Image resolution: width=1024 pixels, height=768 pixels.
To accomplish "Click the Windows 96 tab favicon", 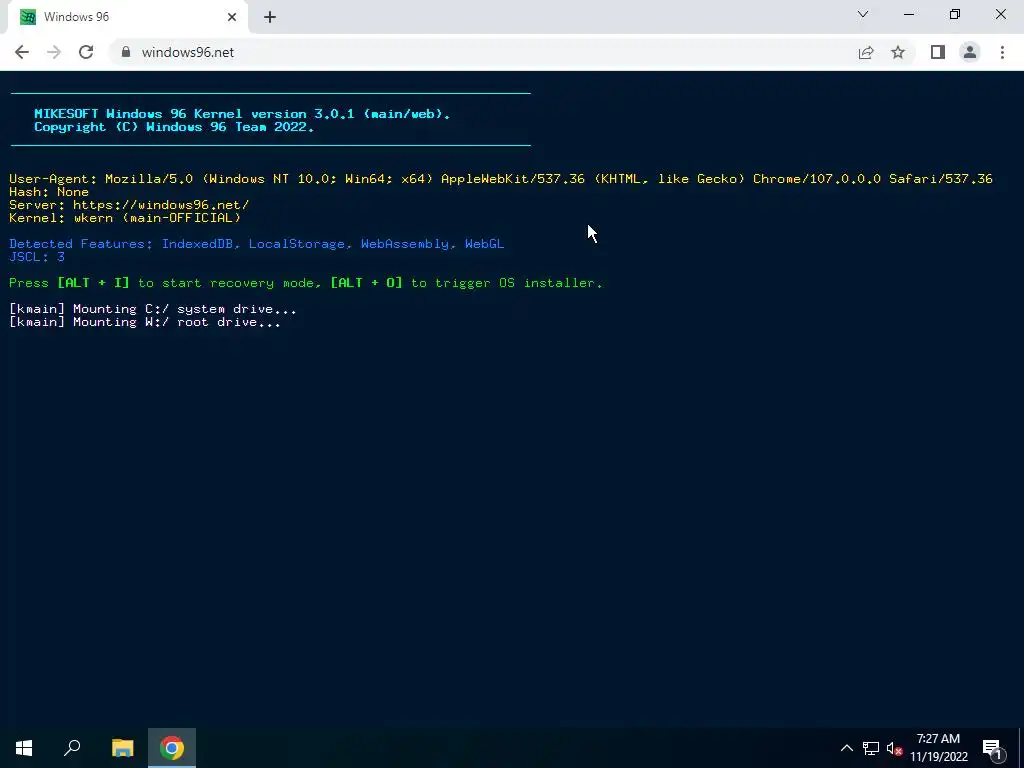I will (27, 17).
